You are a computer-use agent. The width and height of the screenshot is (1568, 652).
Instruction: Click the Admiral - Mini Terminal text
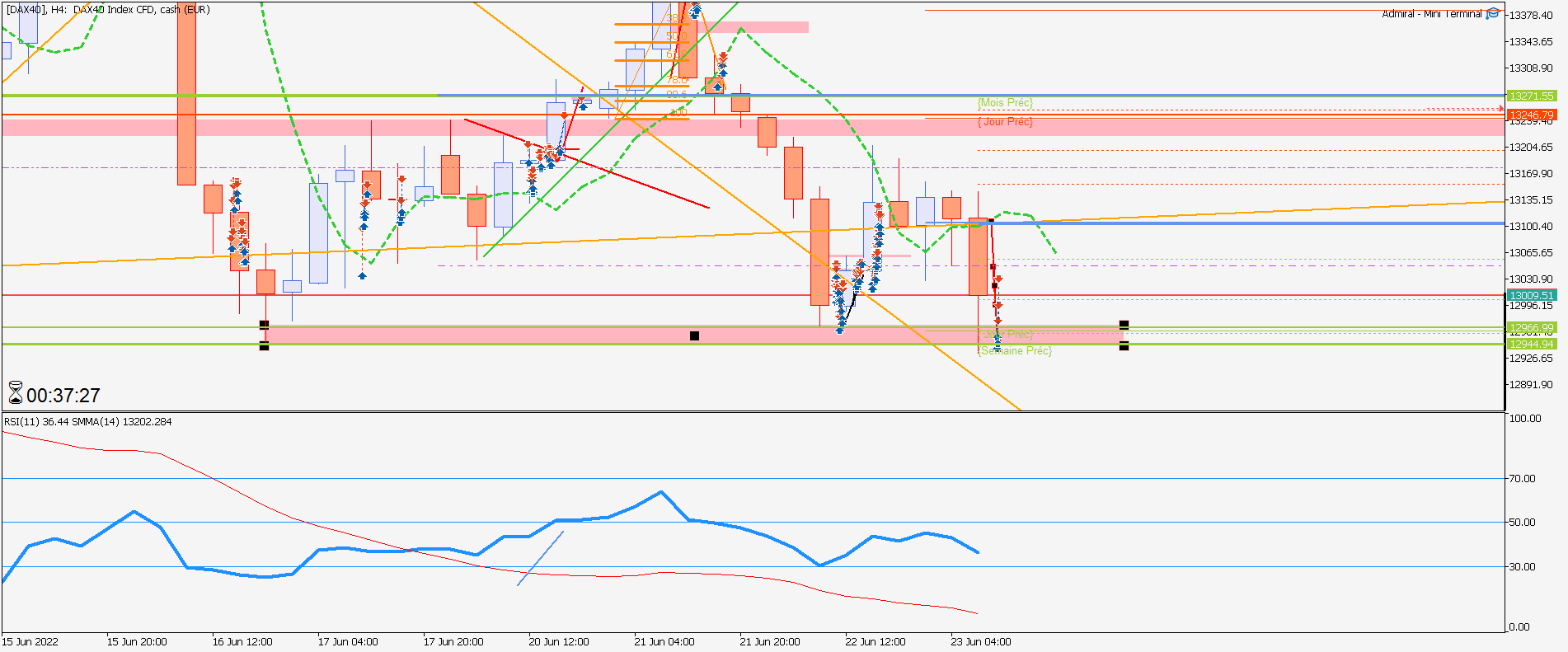pos(1432,14)
